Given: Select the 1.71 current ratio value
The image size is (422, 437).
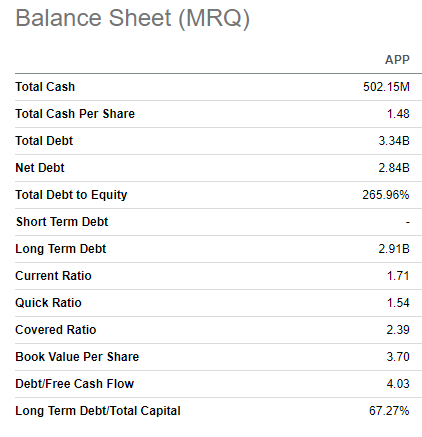Looking at the screenshot, I should [398, 276].
